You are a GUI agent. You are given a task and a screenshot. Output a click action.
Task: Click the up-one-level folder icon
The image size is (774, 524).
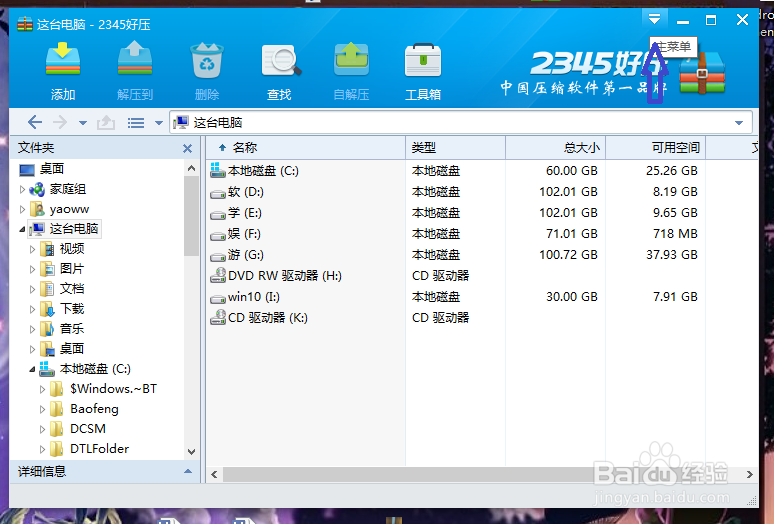point(106,122)
